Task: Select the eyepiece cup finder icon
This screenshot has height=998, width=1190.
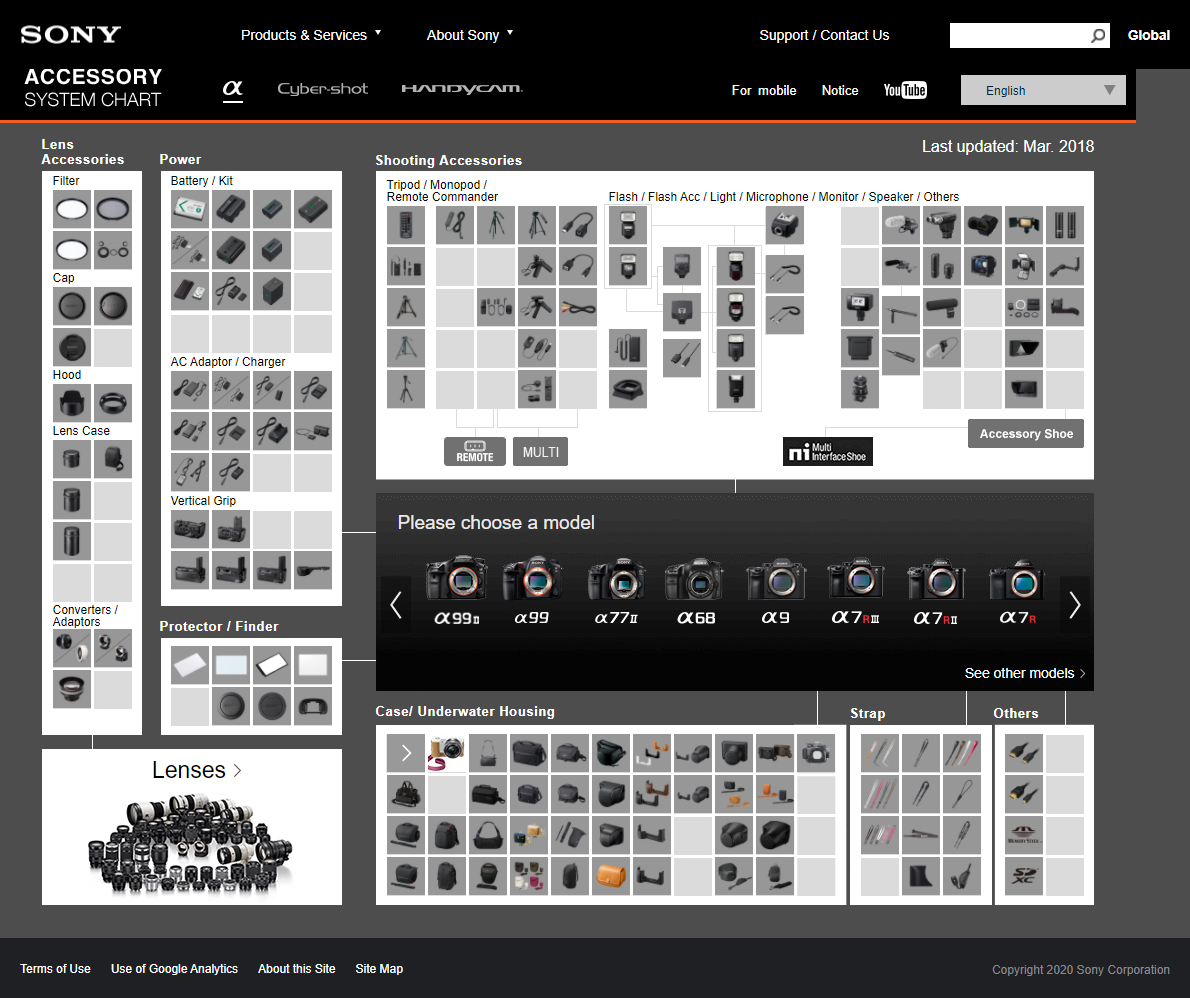Action: point(313,707)
